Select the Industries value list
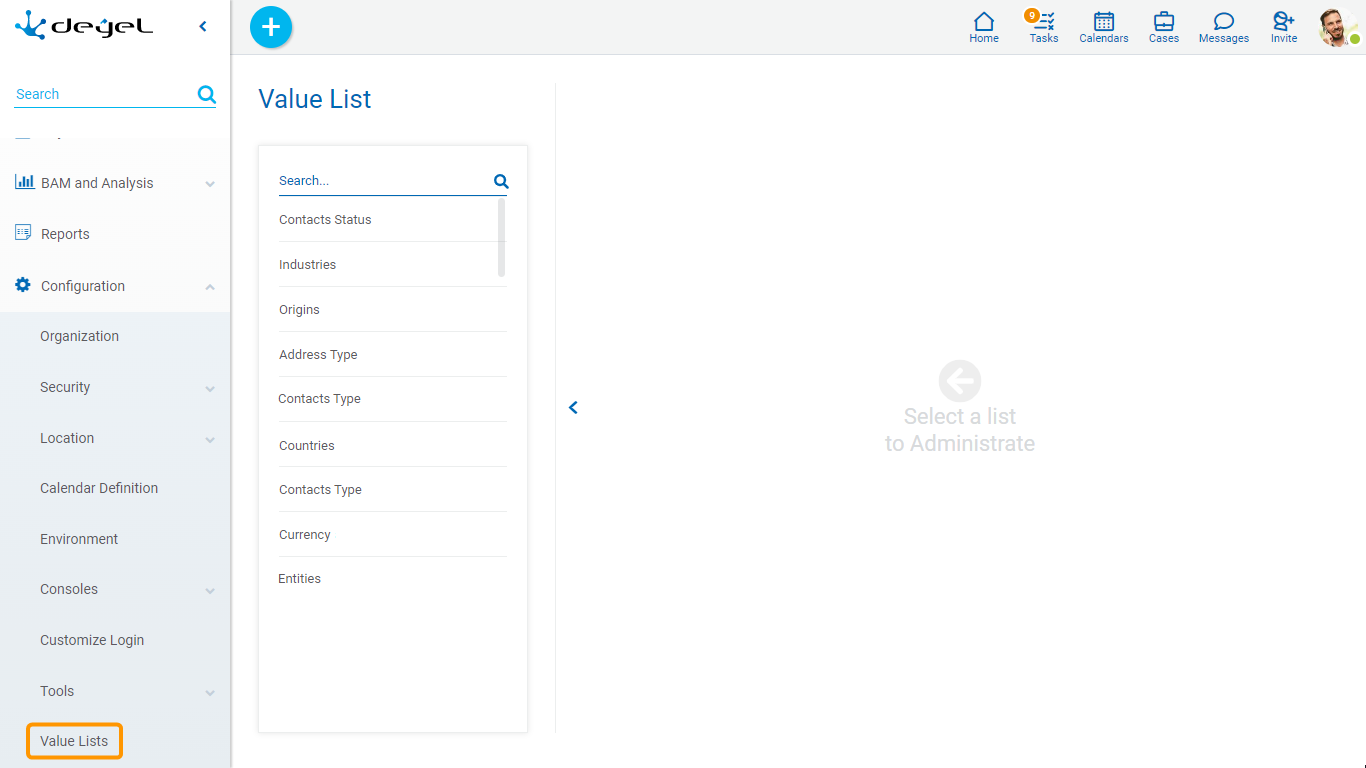The image size is (1366, 768). [308, 265]
